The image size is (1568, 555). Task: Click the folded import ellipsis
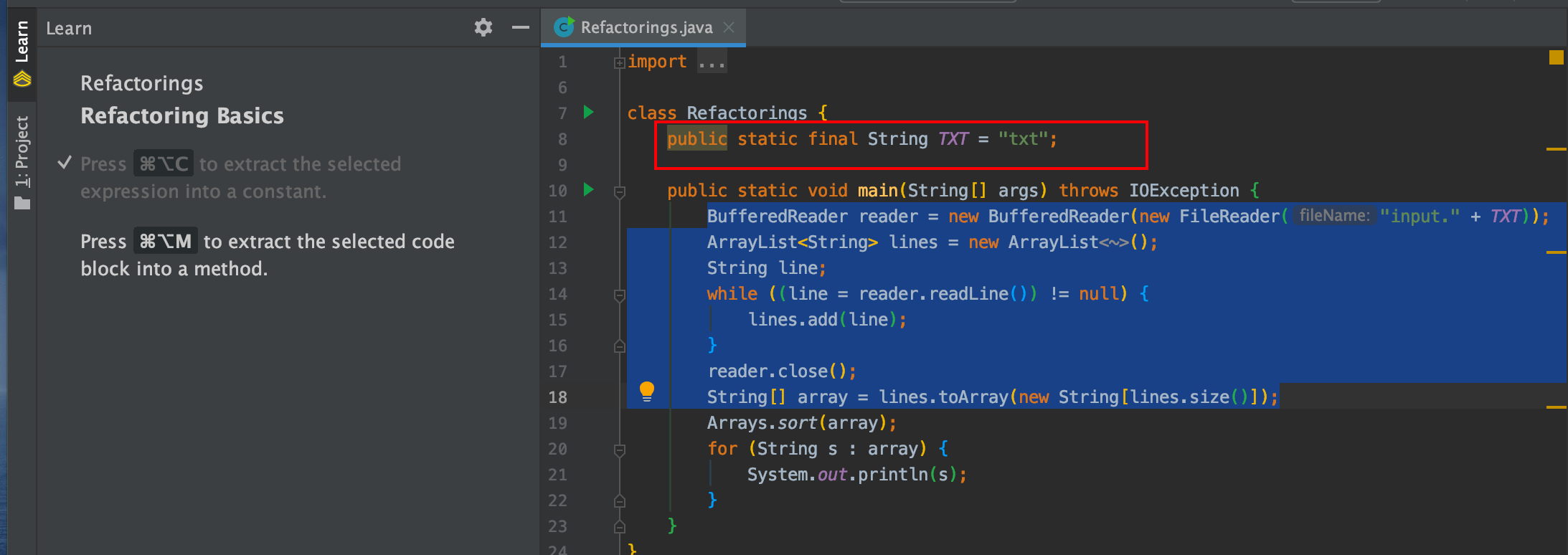coord(712,62)
